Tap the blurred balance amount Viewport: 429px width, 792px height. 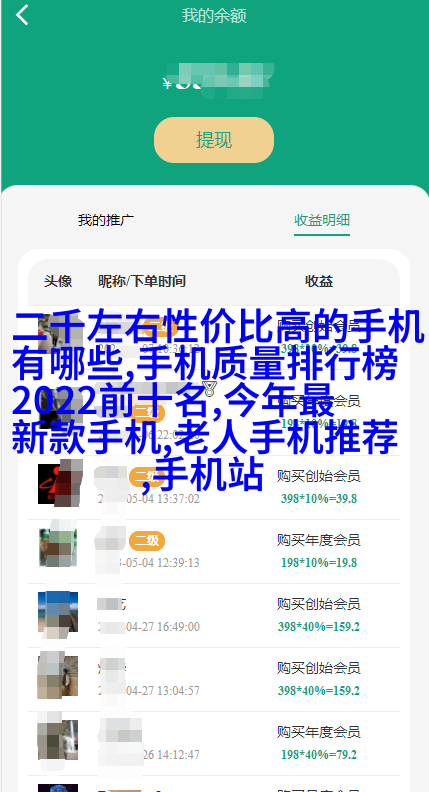218,81
